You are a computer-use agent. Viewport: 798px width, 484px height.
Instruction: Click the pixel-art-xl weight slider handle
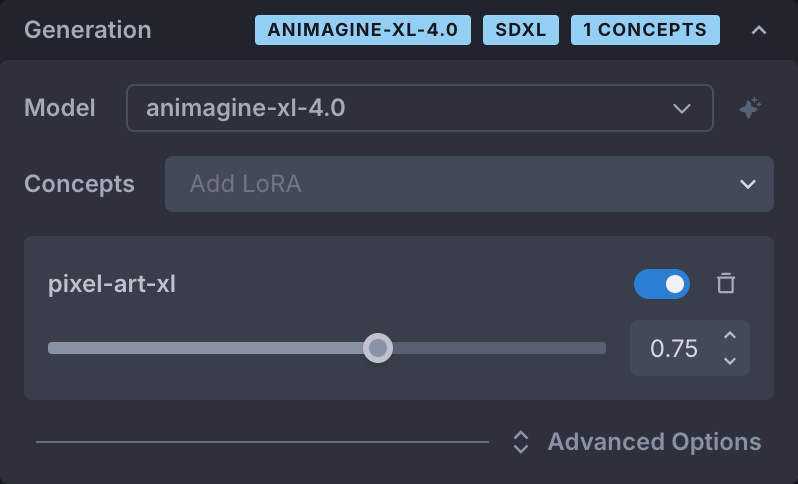(377, 348)
